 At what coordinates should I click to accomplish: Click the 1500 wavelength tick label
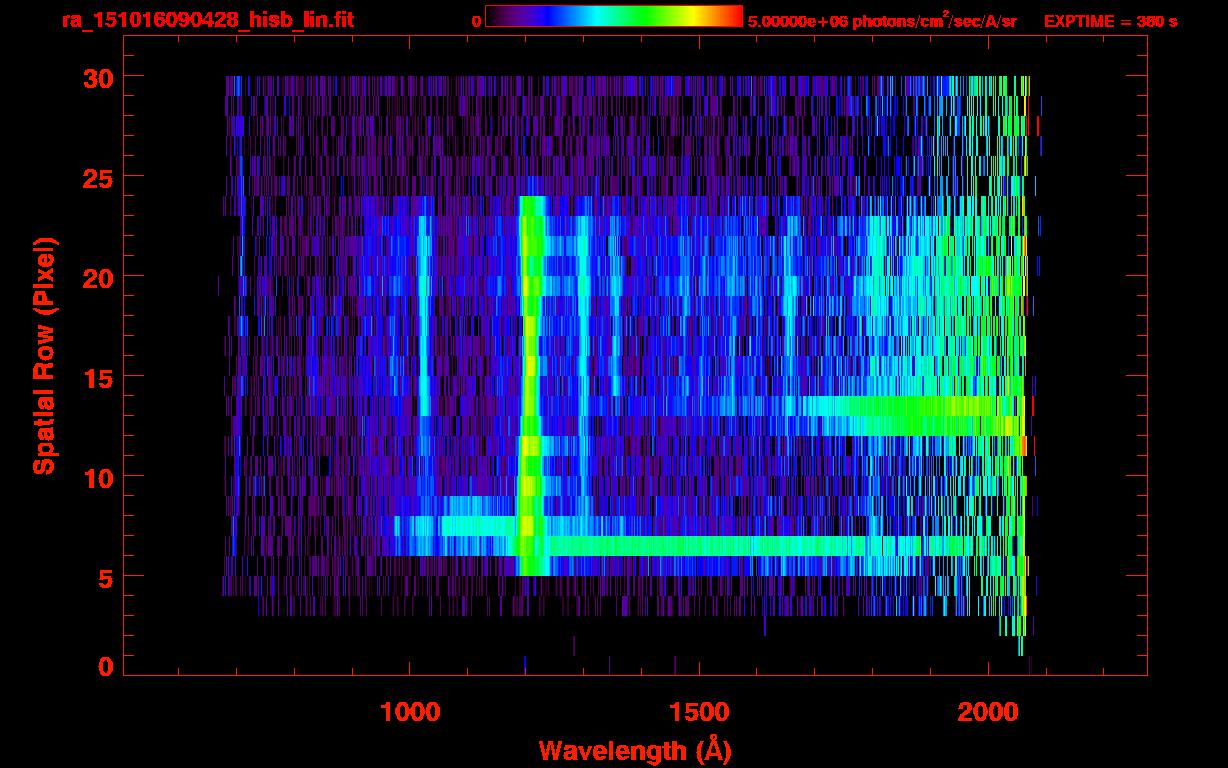pyautogui.click(x=698, y=712)
